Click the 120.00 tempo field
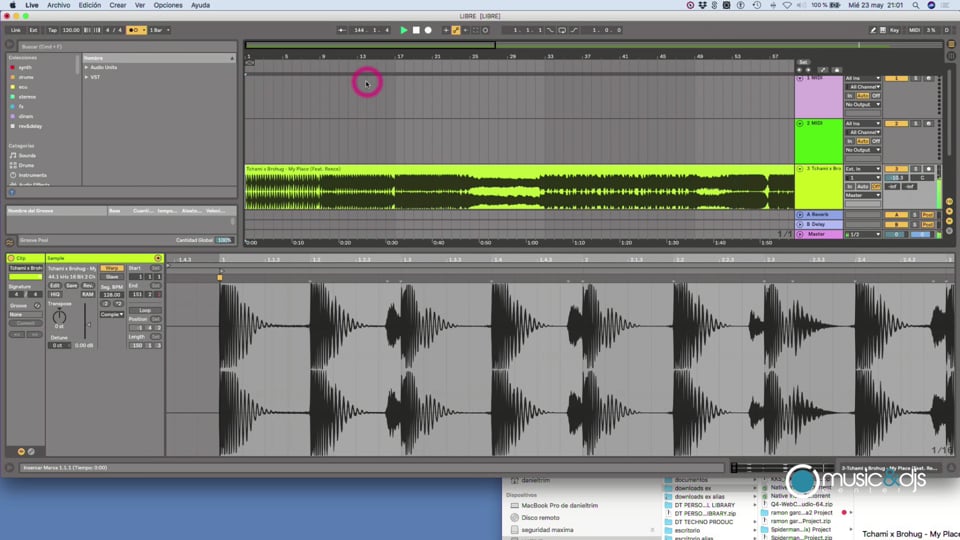This screenshot has width=960, height=540. 71,30
